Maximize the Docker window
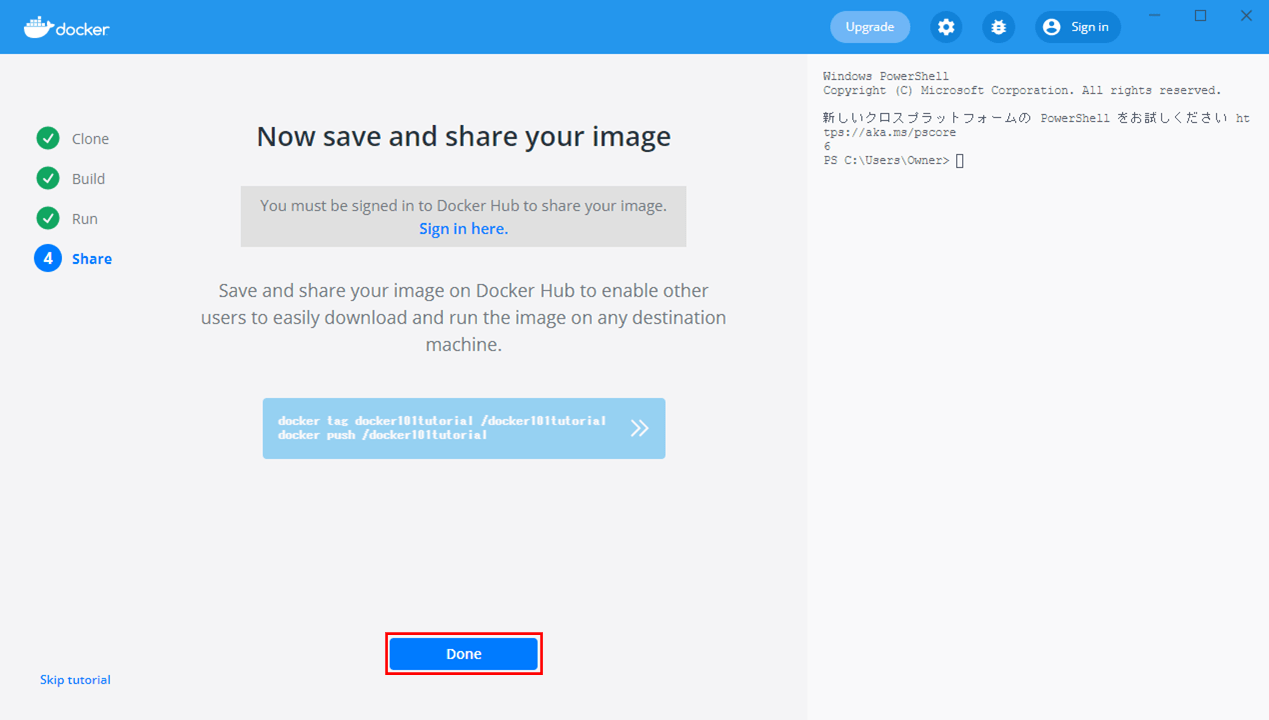The height and width of the screenshot is (720, 1269). click(x=1201, y=15)
